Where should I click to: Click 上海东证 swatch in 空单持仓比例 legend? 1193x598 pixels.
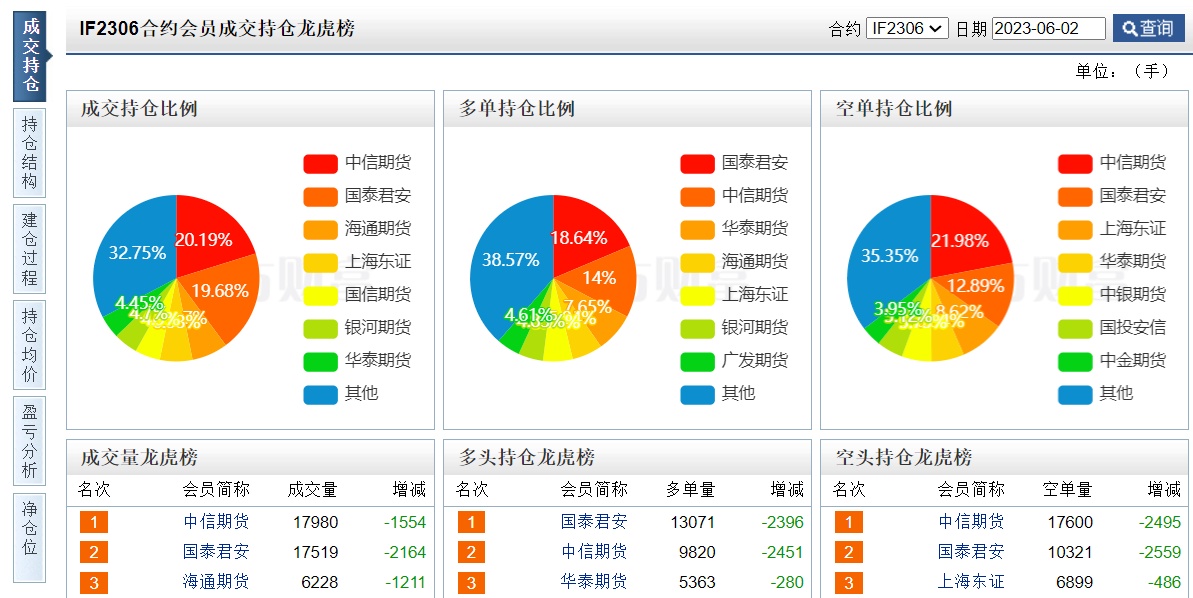point(1075,229)
